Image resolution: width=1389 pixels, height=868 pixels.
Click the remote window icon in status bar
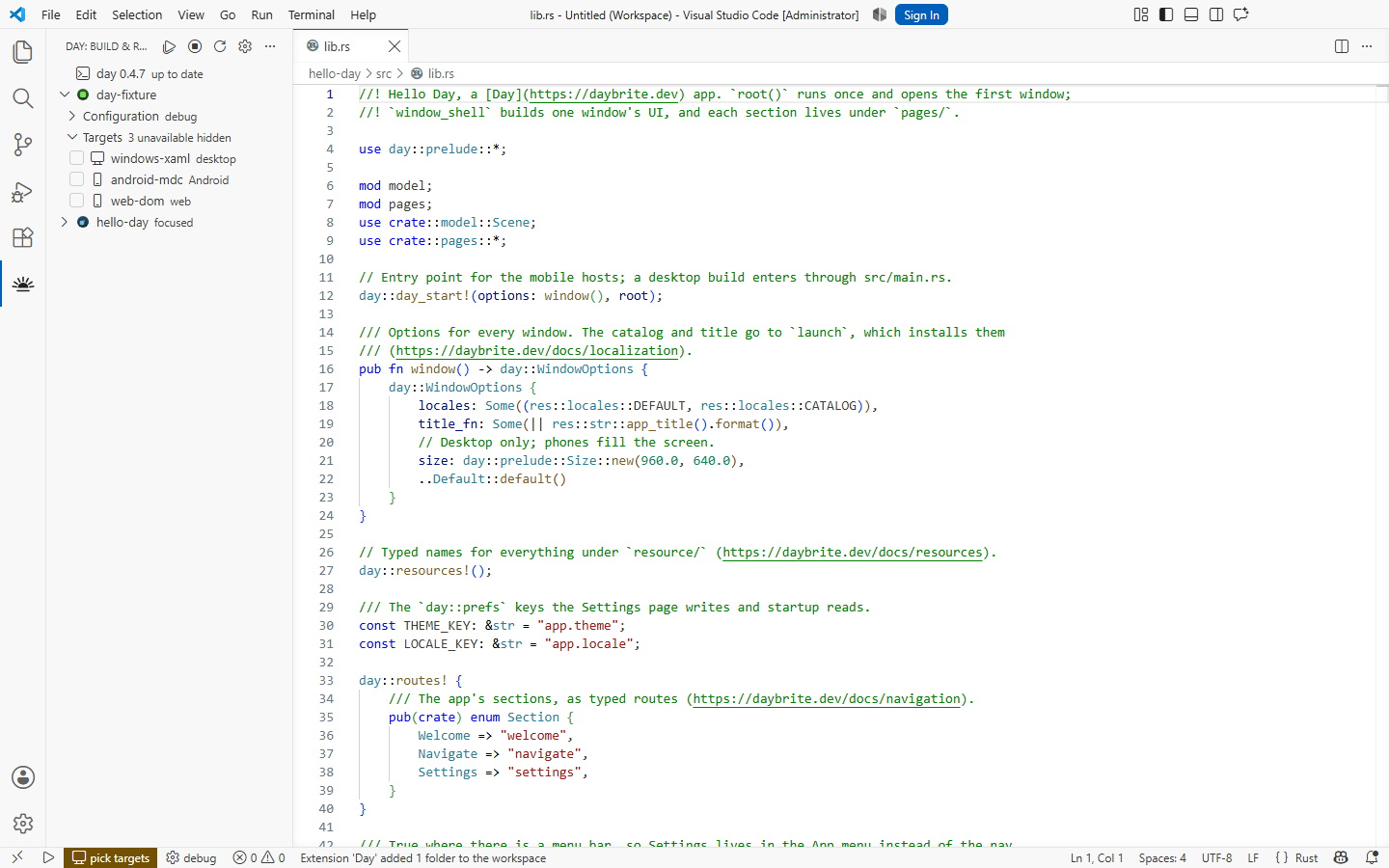[x=17, y=857]
